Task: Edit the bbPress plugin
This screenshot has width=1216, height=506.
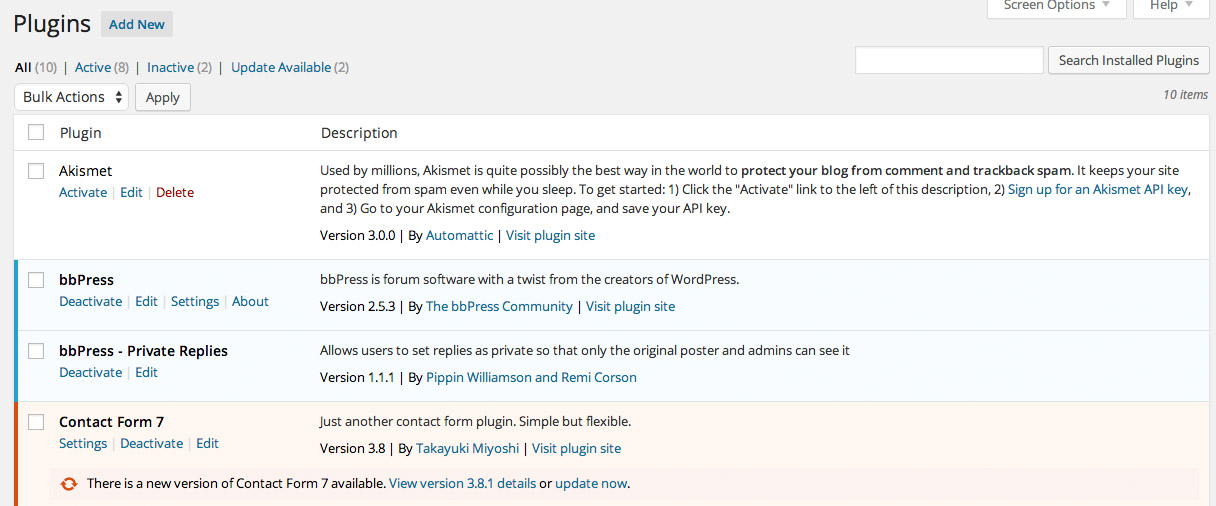Action: 146,301
